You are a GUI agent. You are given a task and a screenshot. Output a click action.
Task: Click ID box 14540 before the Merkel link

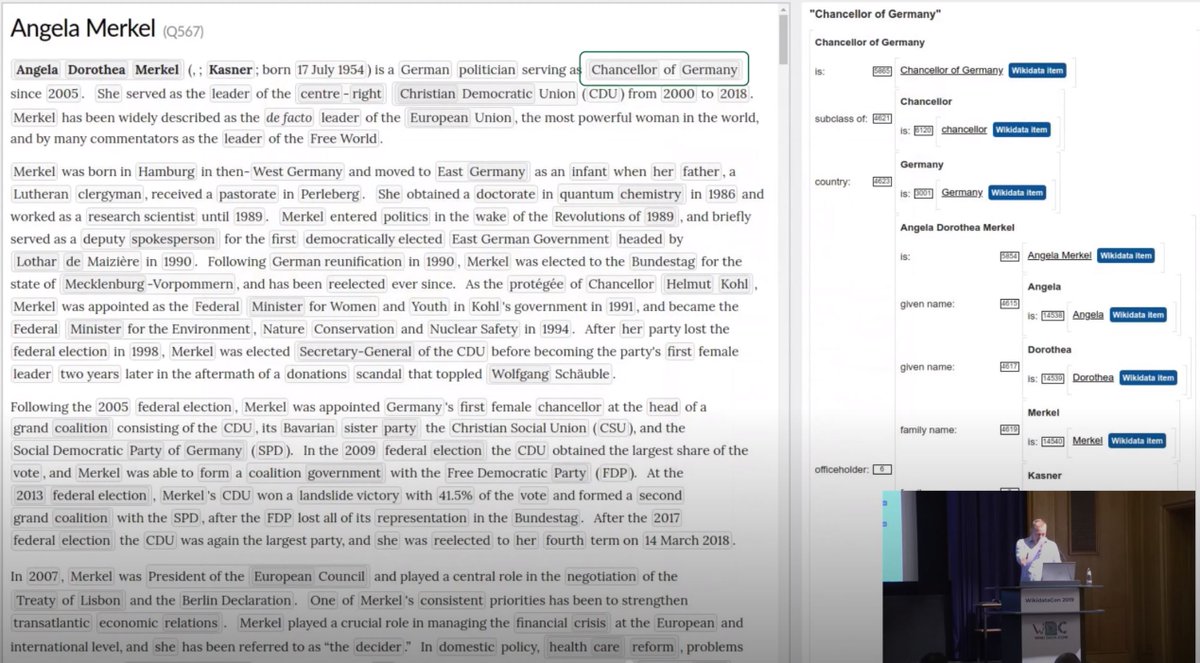(1054, 441)
